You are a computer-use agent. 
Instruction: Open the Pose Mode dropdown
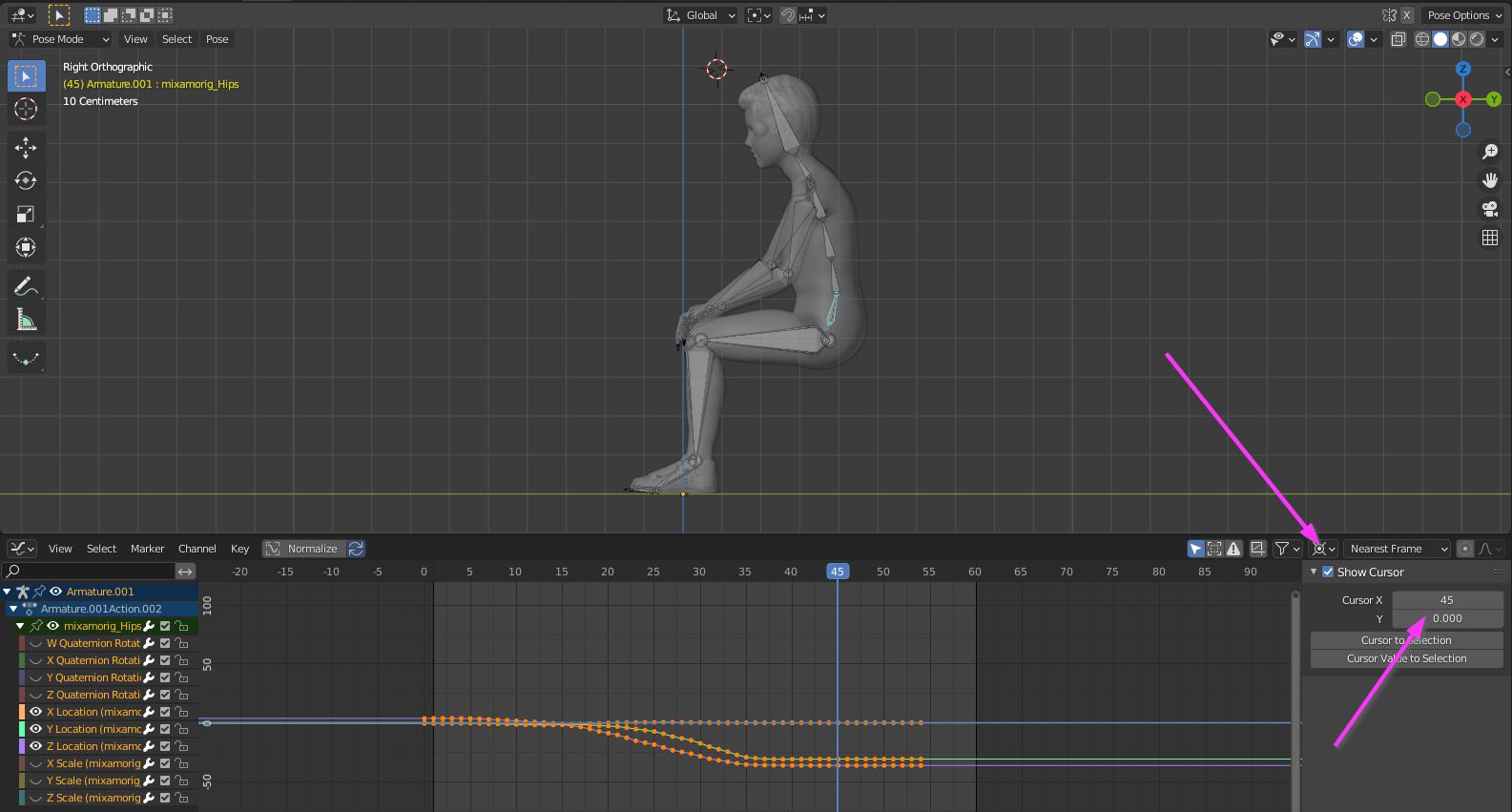(x=60, y=39)
